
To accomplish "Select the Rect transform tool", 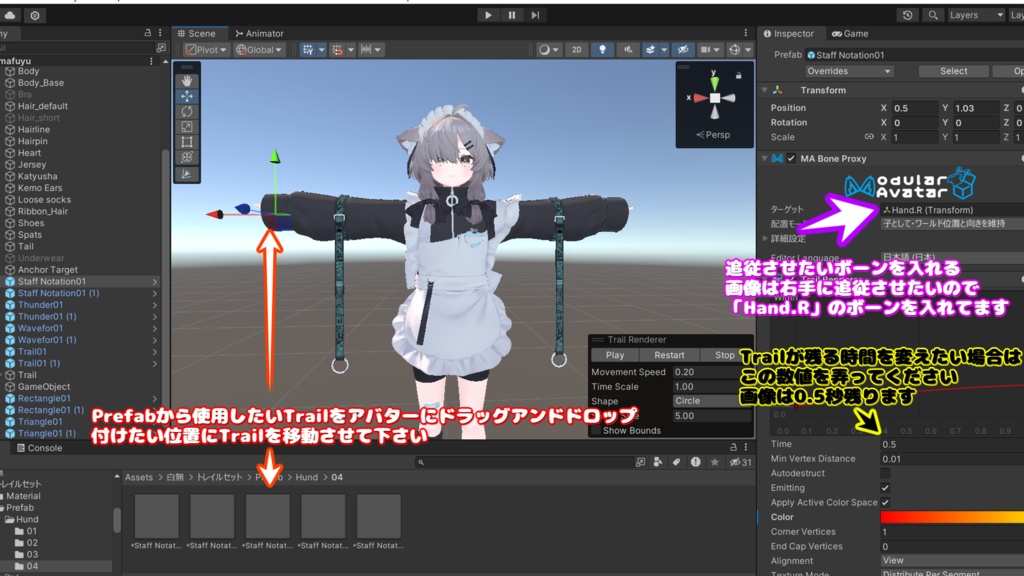I will tap(187, 142).
